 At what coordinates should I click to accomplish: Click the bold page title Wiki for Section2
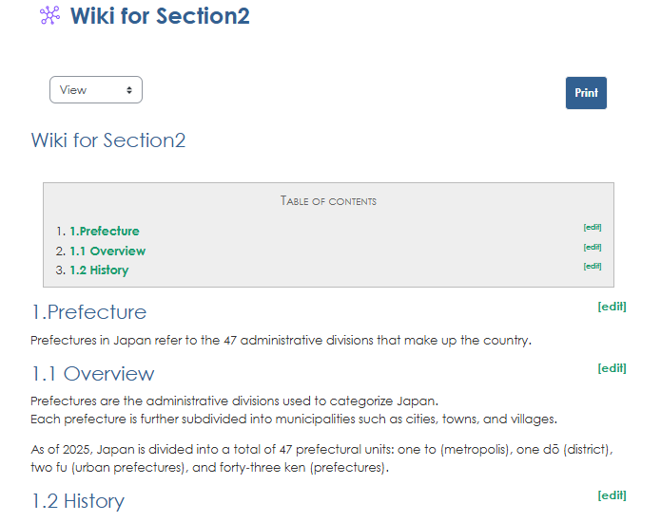pyautogui.click(x=159, y=16)
